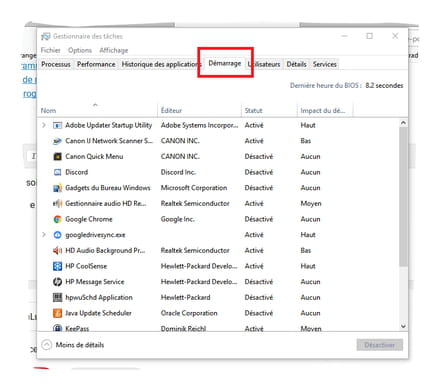The image size is (440, 392).
Task: Click the HD Audio Background speaker icon
Action: point(57,251)
